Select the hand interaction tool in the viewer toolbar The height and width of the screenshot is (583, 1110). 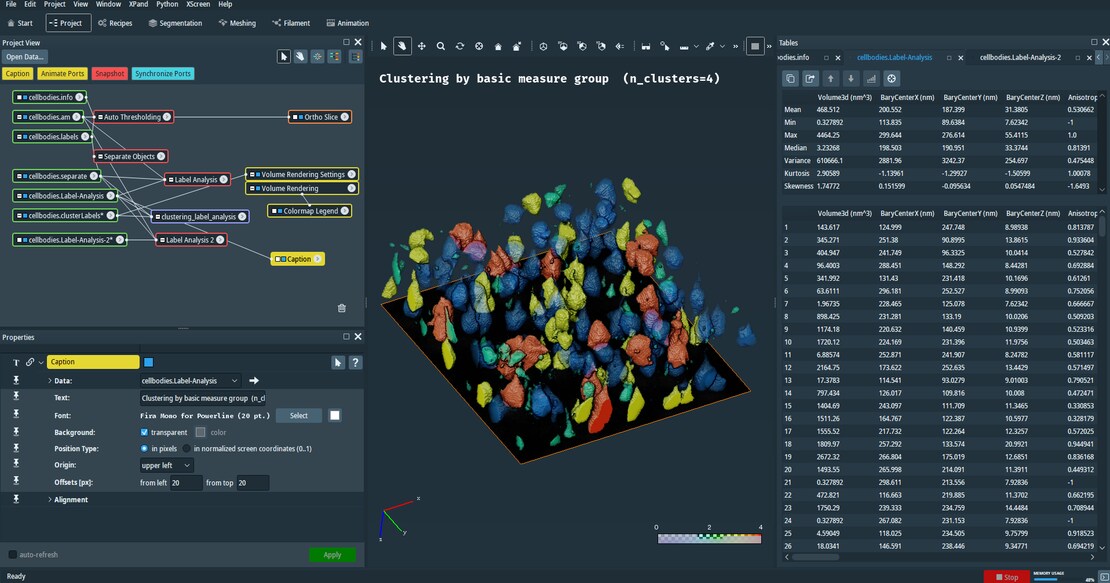[x=402, y=45]
